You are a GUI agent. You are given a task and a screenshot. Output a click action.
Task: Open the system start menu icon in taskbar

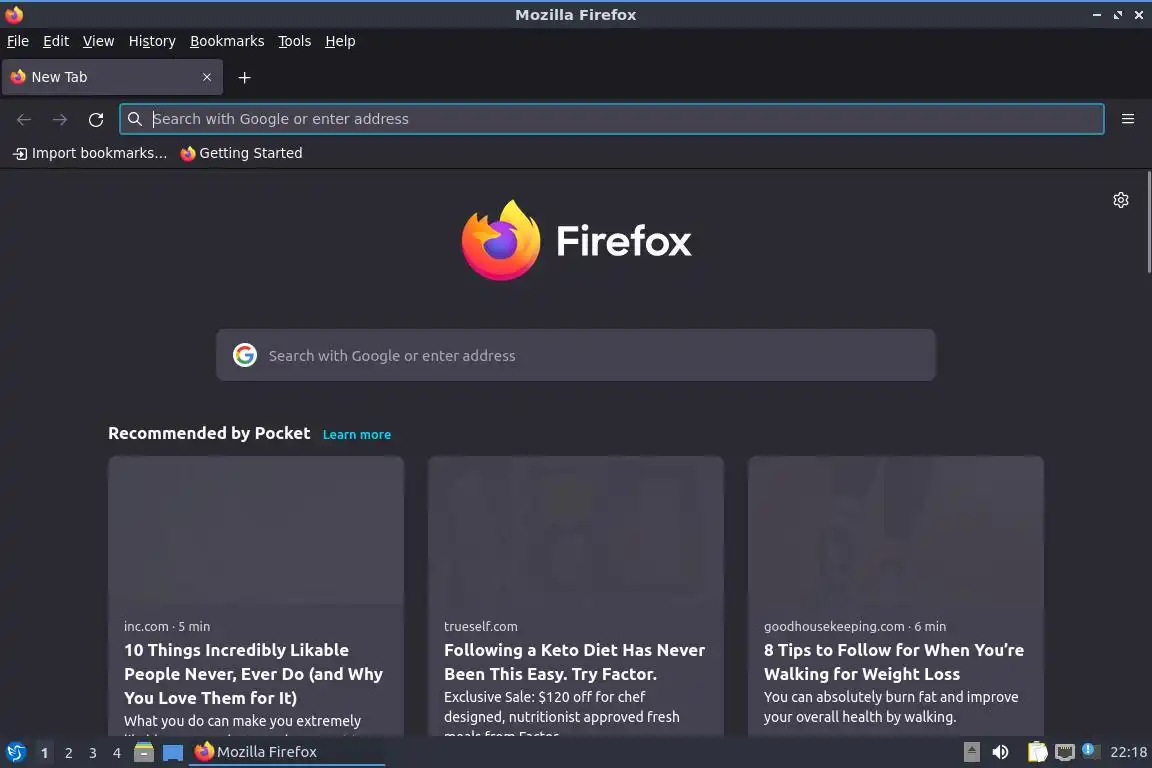16,752
